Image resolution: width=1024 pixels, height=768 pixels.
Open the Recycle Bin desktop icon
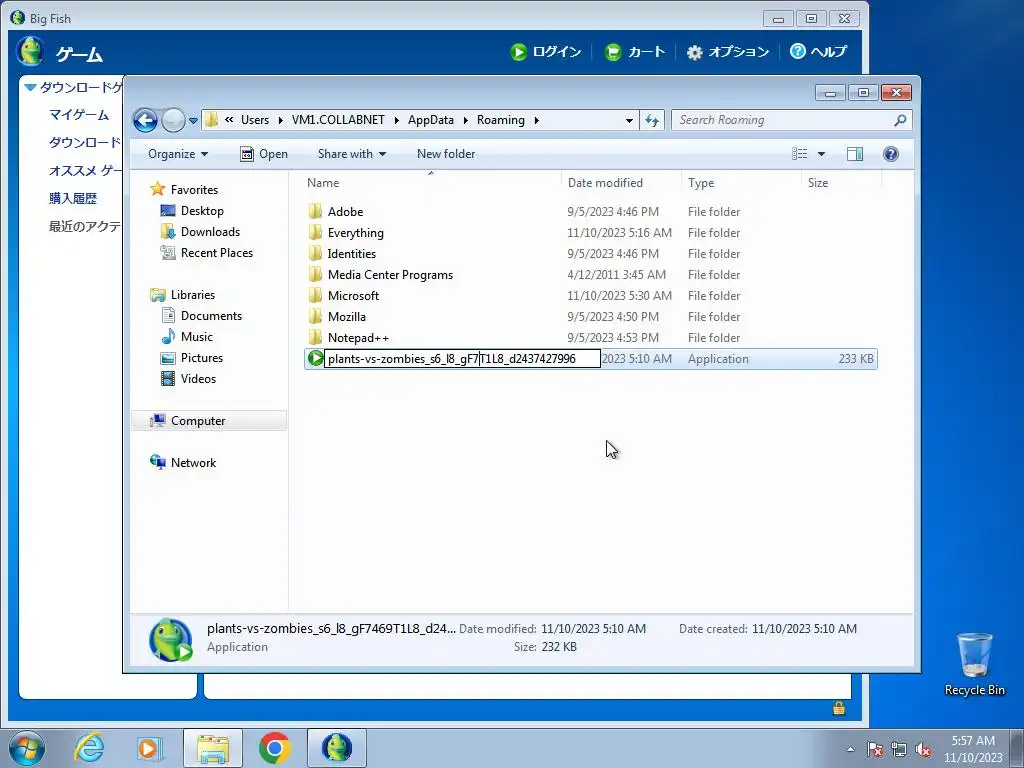point(974,664)
